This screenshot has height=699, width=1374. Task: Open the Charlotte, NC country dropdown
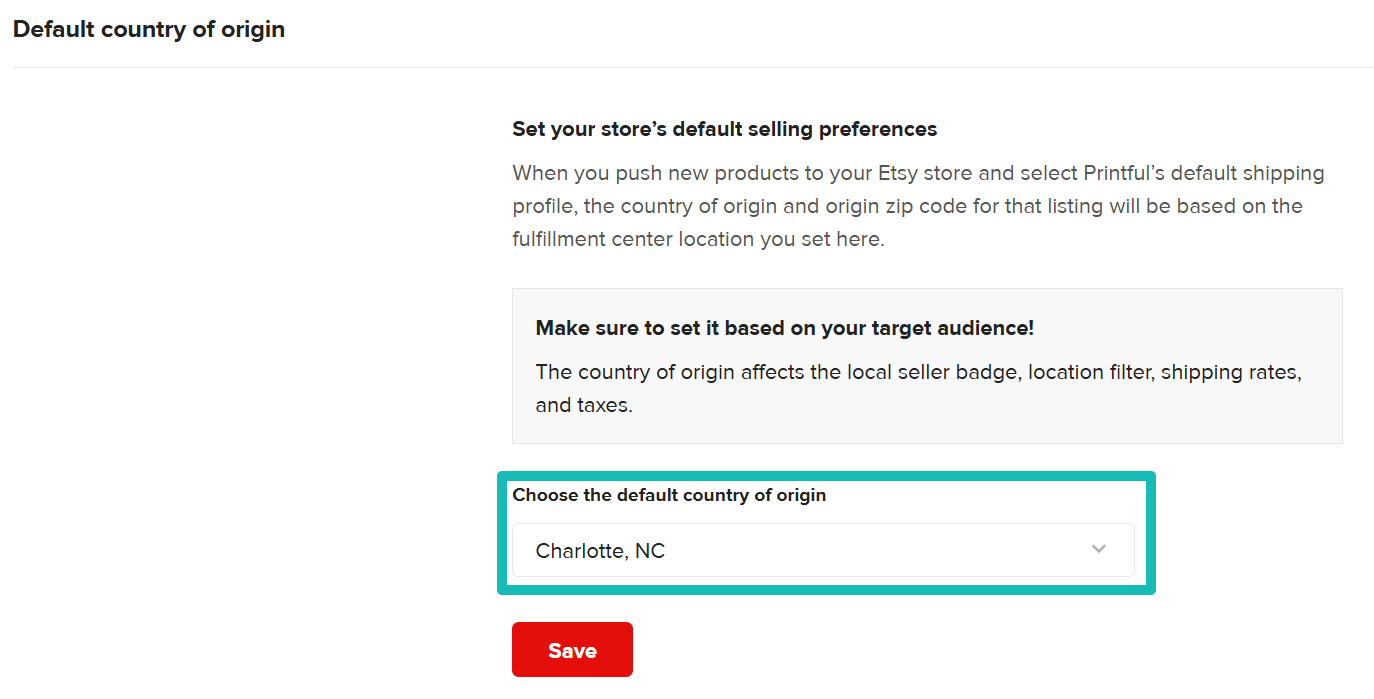point(822,550)
